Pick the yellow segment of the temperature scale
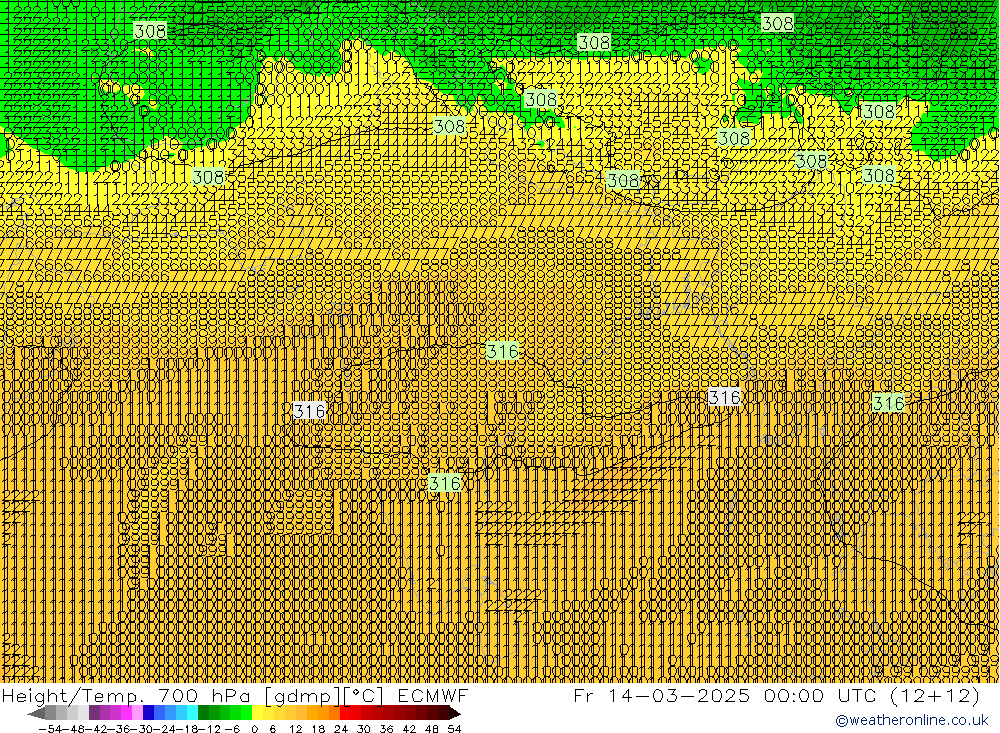 point(257,713)
